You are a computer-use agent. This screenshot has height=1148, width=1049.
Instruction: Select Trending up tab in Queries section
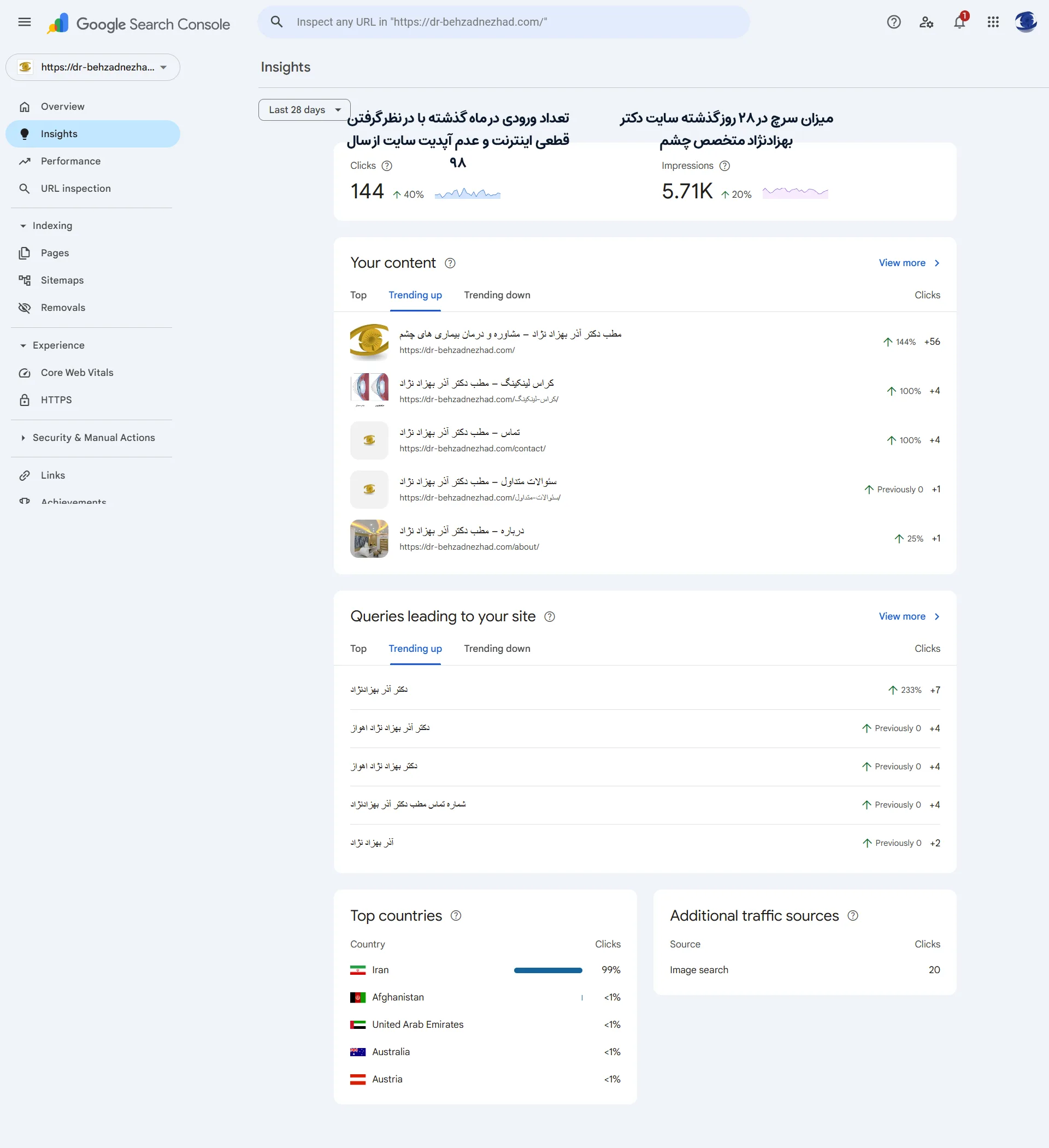pyautogui.click(x=415, y=649)
